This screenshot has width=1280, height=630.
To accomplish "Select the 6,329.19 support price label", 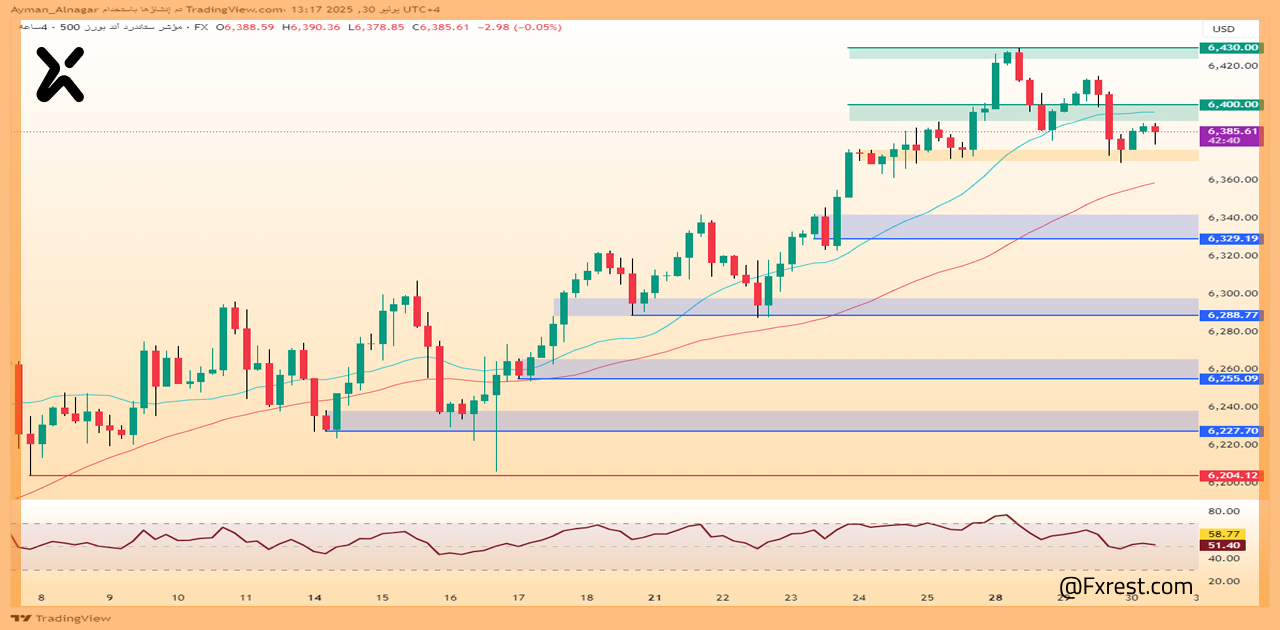I will (x=1231, y=239).
